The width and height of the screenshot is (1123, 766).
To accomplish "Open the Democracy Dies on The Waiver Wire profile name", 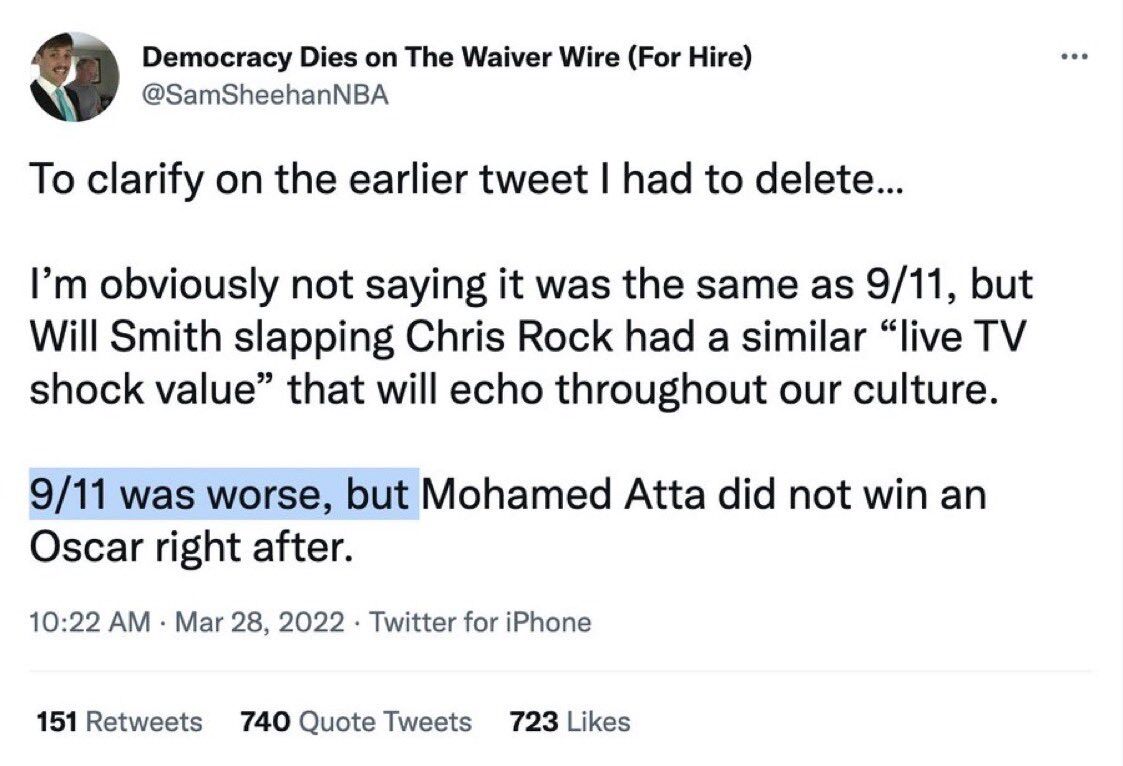I will click(447, 57).
